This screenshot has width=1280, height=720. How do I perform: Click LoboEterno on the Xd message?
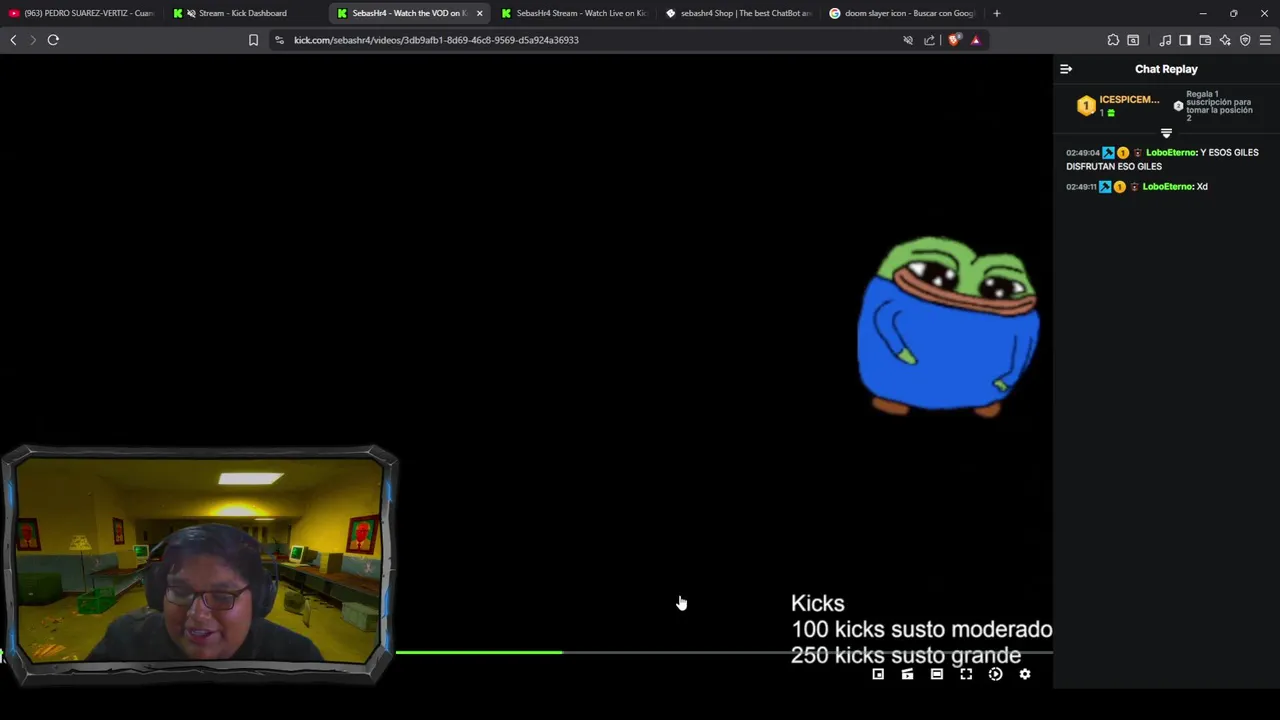[x=1168, y=187]
